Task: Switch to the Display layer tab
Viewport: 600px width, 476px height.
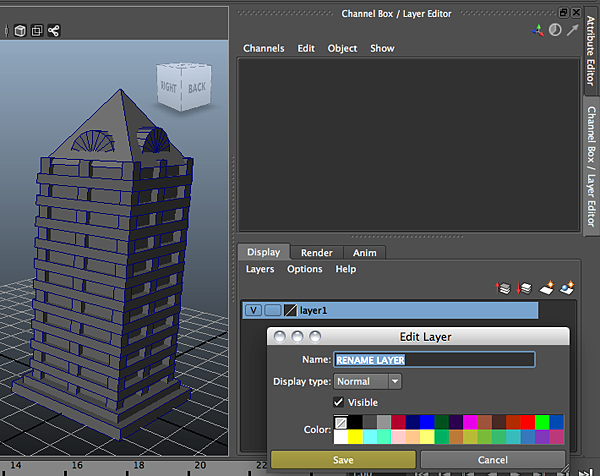Action: coord(264,252)
